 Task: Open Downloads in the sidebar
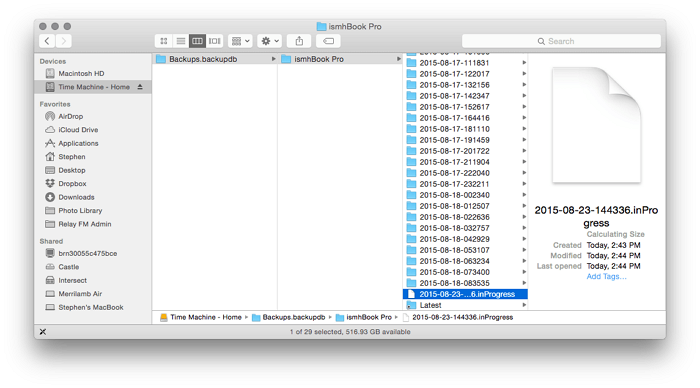click(93, 197)
